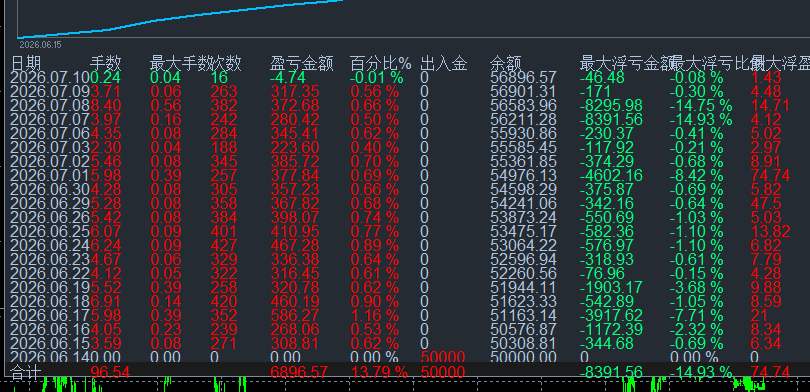Click floating loss -4602.16
Image resolution: width=810 pixels, height=392 pixels.
tap(611, 176)
